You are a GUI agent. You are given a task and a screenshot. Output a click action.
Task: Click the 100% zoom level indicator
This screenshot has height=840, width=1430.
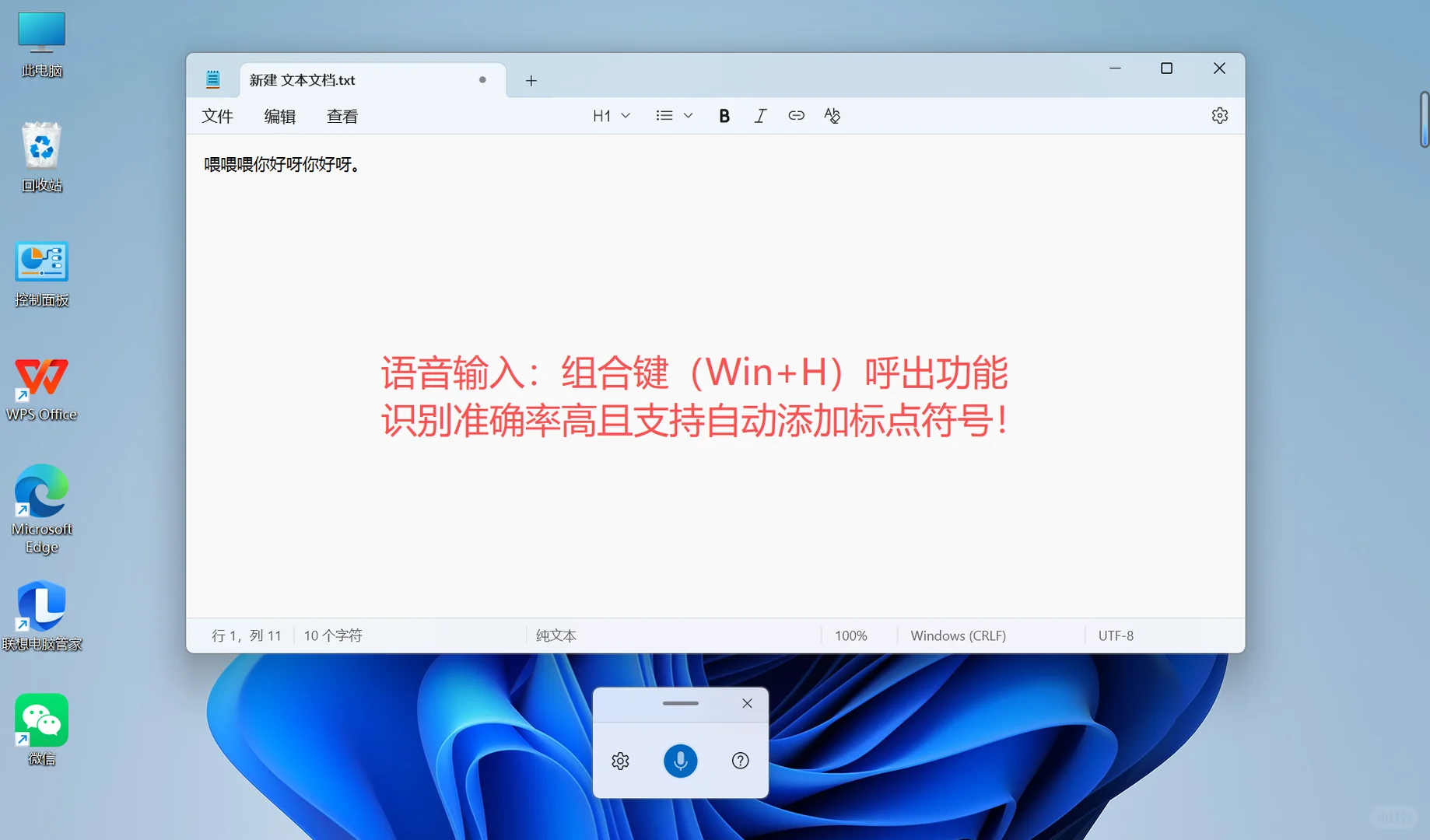pos(850,635)
